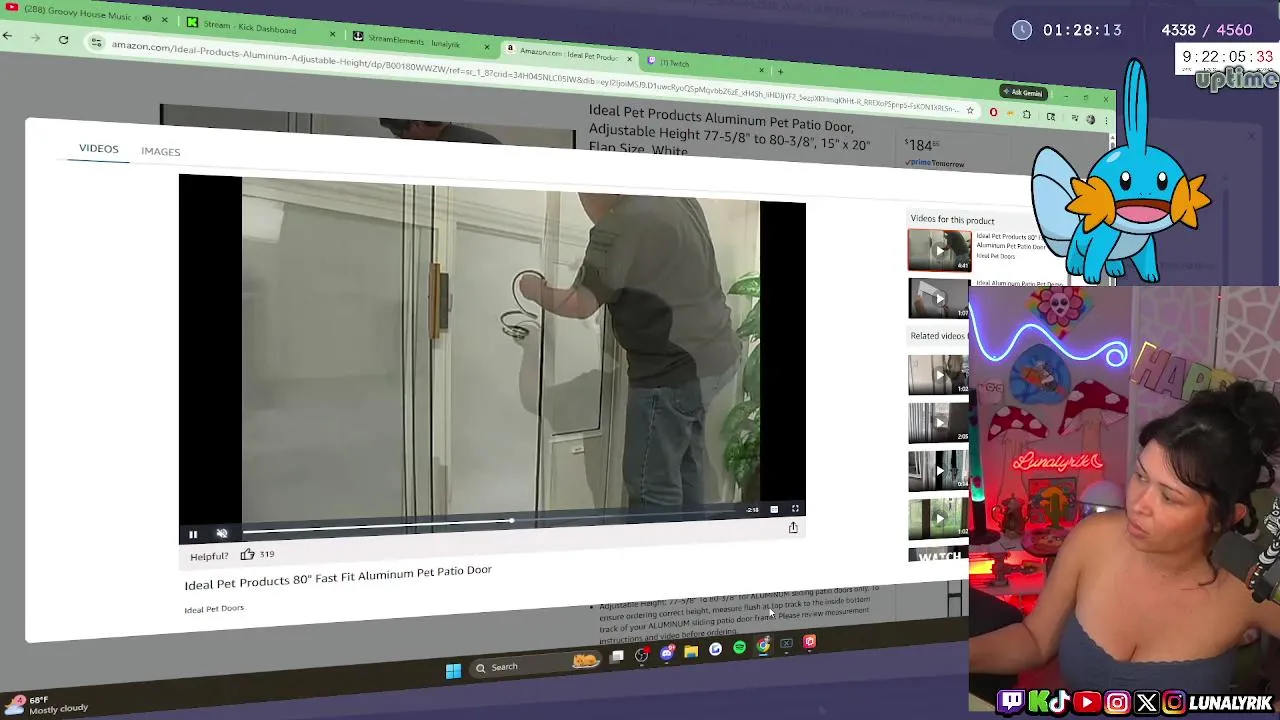This screenshot has width=1280, height=720.
Task: Open Windows Start menu
Action: pos(453,670)
